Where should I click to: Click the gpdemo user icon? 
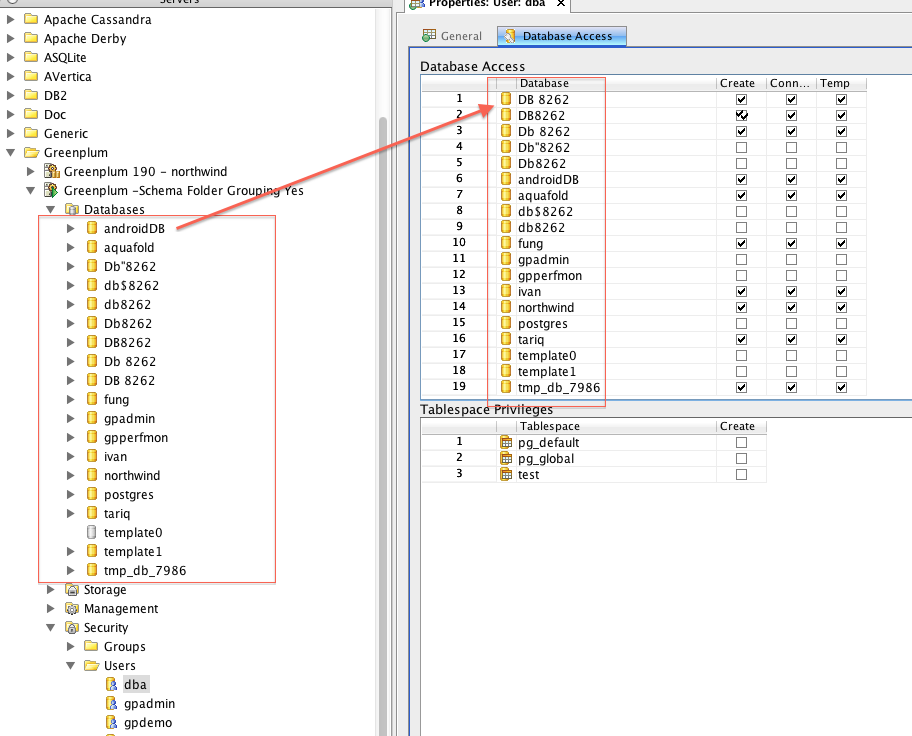pyautogui.click(x=111, y=722)
